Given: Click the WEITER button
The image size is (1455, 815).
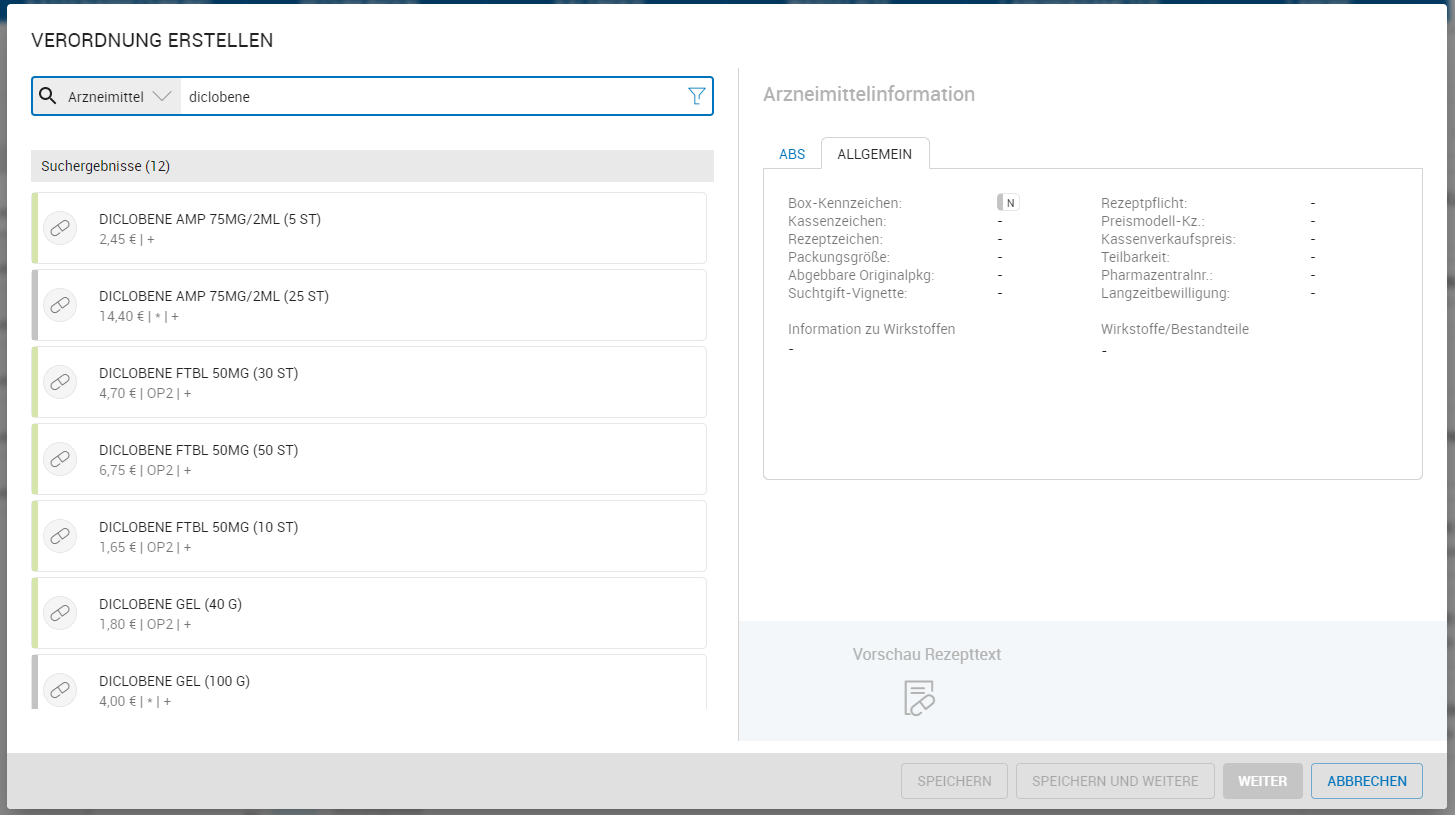Looking at the screenshot, I should 1262,781.
